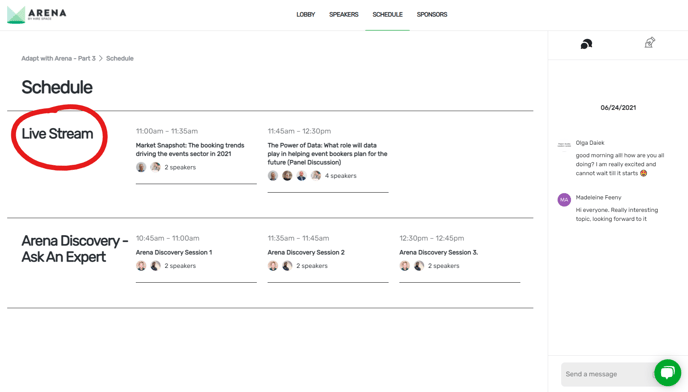The image size is (688, 392).
Task: Click second speaker avatar in Discovery Session 2
Action: point(287,266)
